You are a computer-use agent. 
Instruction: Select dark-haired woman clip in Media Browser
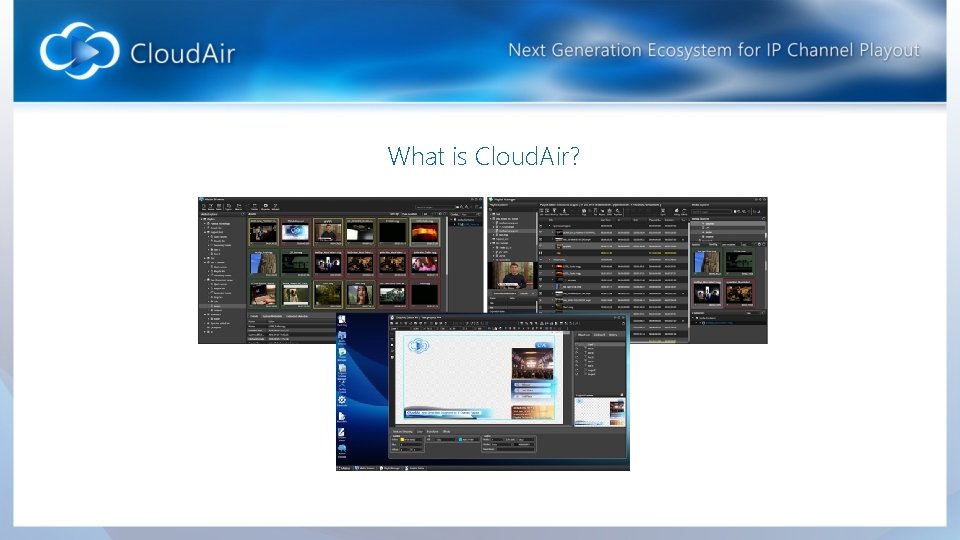coord(360,295)
